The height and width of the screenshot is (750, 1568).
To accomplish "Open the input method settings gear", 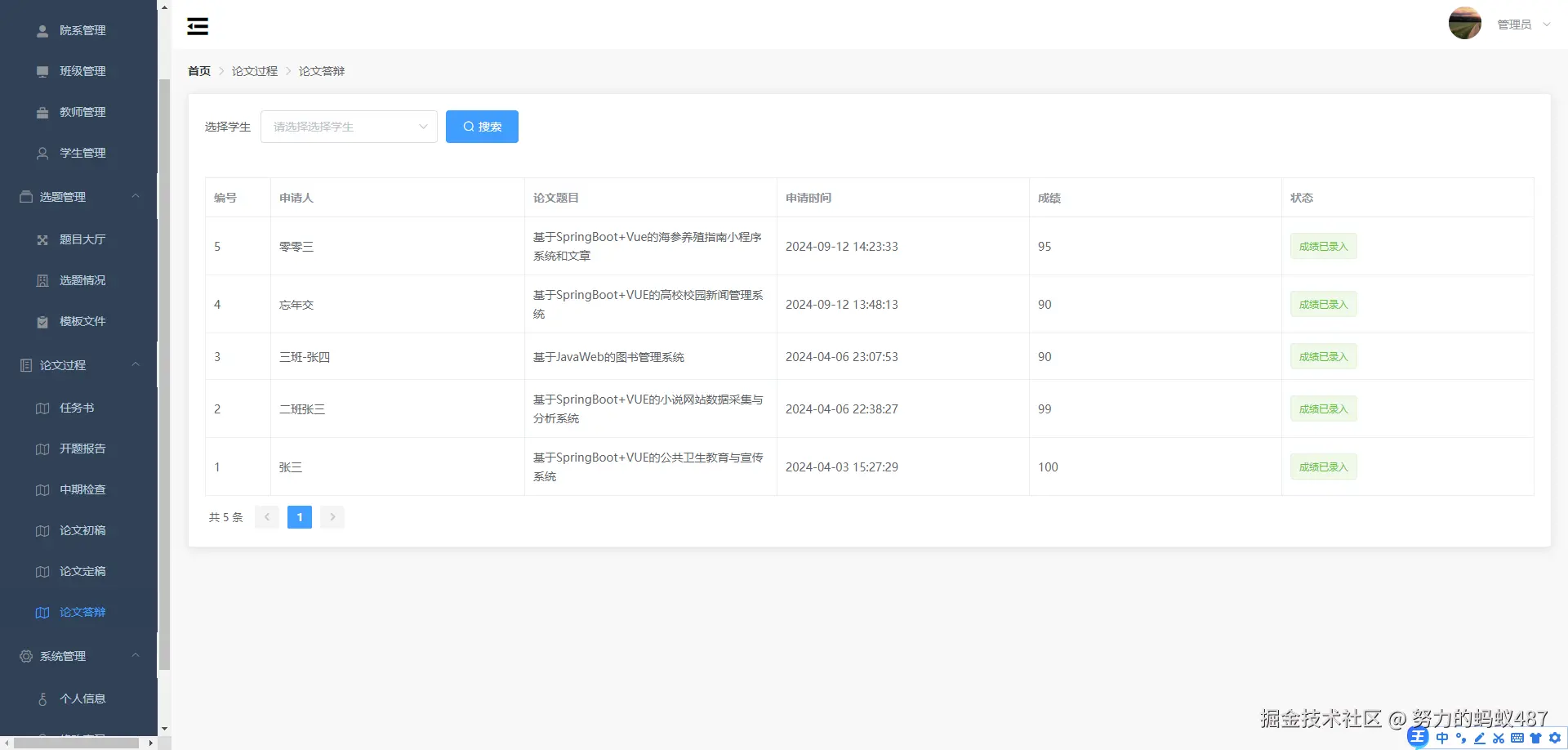I will [1555, 738].
